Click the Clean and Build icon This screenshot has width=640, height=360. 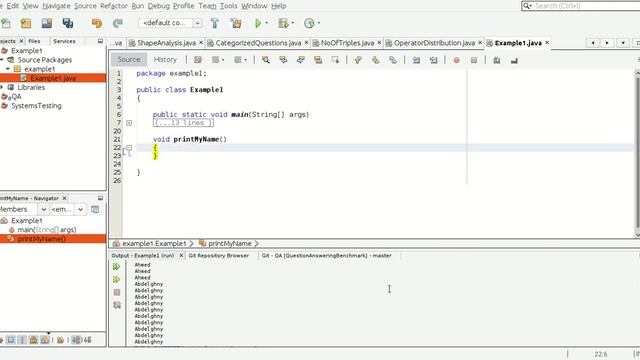point(236,23)
